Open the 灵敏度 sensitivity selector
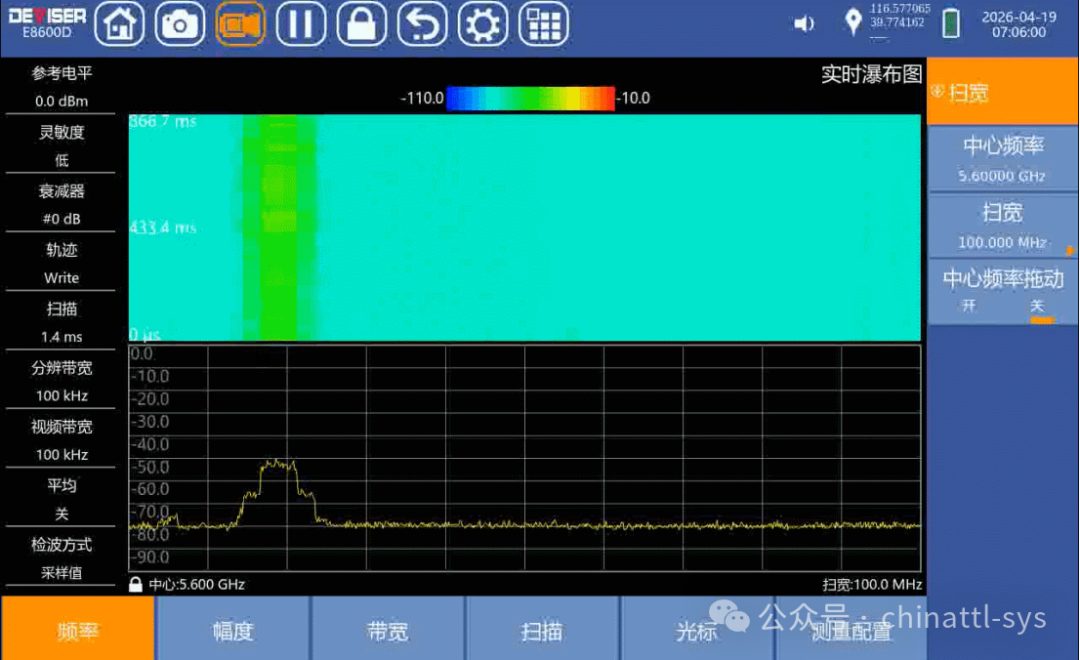1080x660 pixels. pos(61,145)
